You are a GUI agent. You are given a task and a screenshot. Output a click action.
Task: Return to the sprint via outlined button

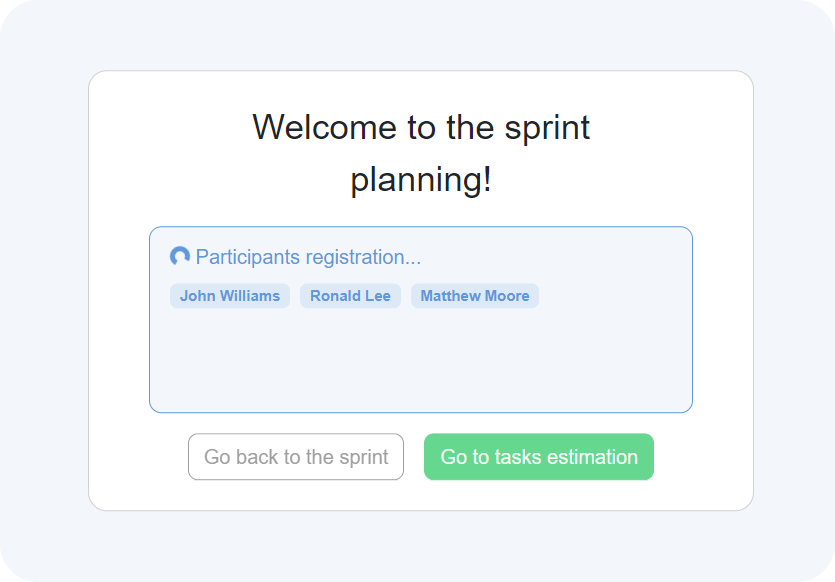(x=296, y=457)
